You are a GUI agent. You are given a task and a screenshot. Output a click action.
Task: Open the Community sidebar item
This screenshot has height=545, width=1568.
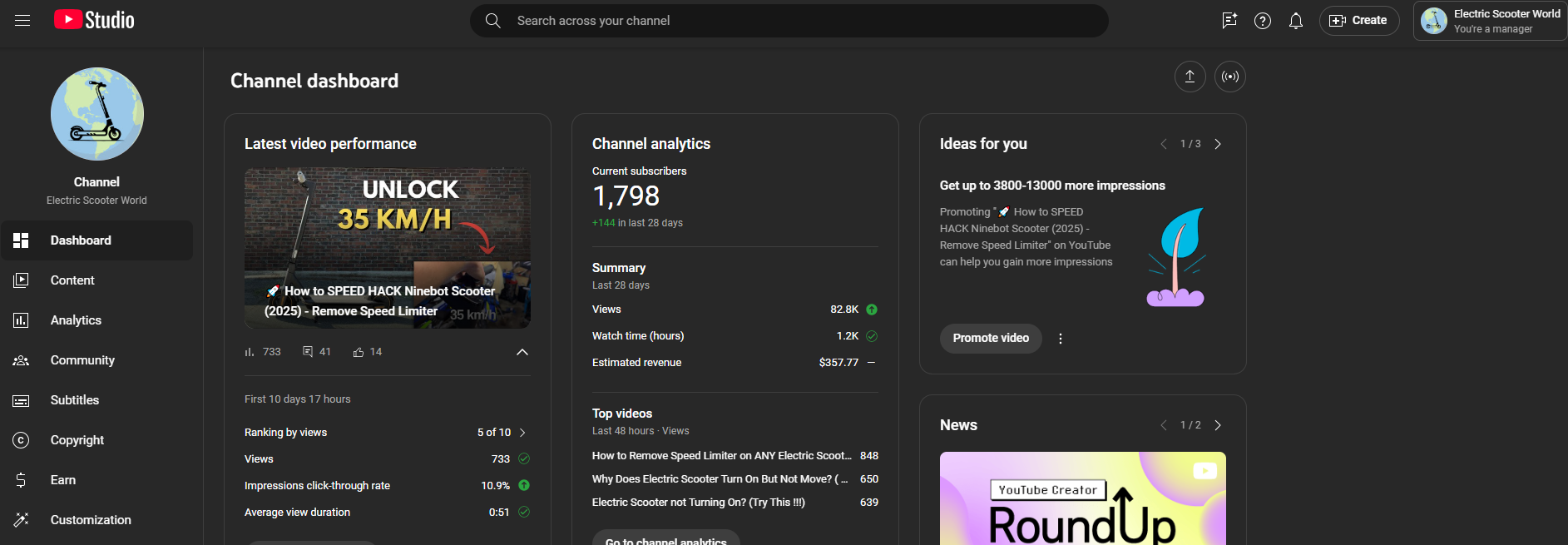(97, 360)
